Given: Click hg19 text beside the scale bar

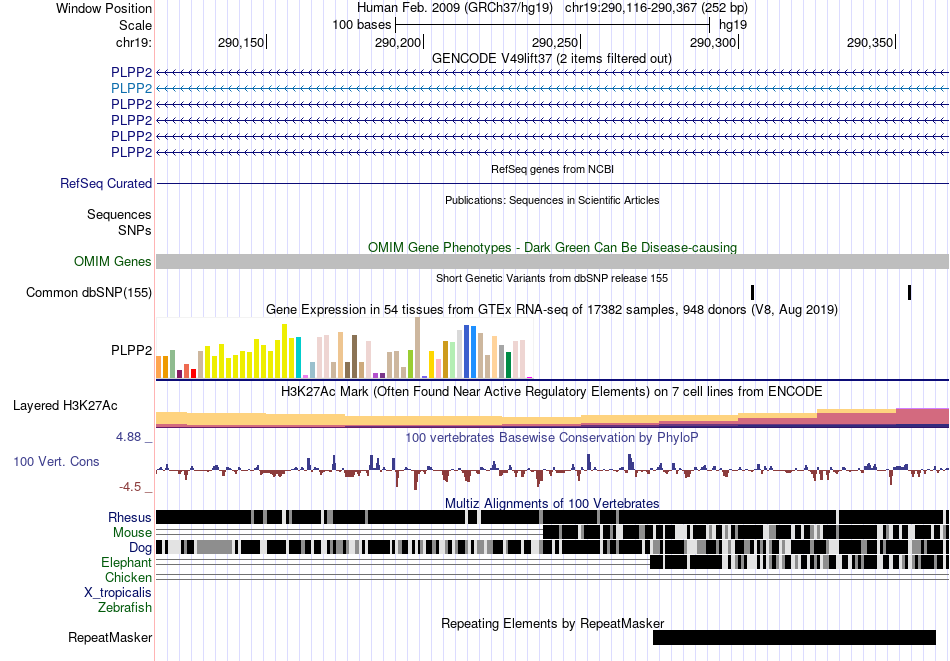Looking at the screenshot, I should 732,25.
